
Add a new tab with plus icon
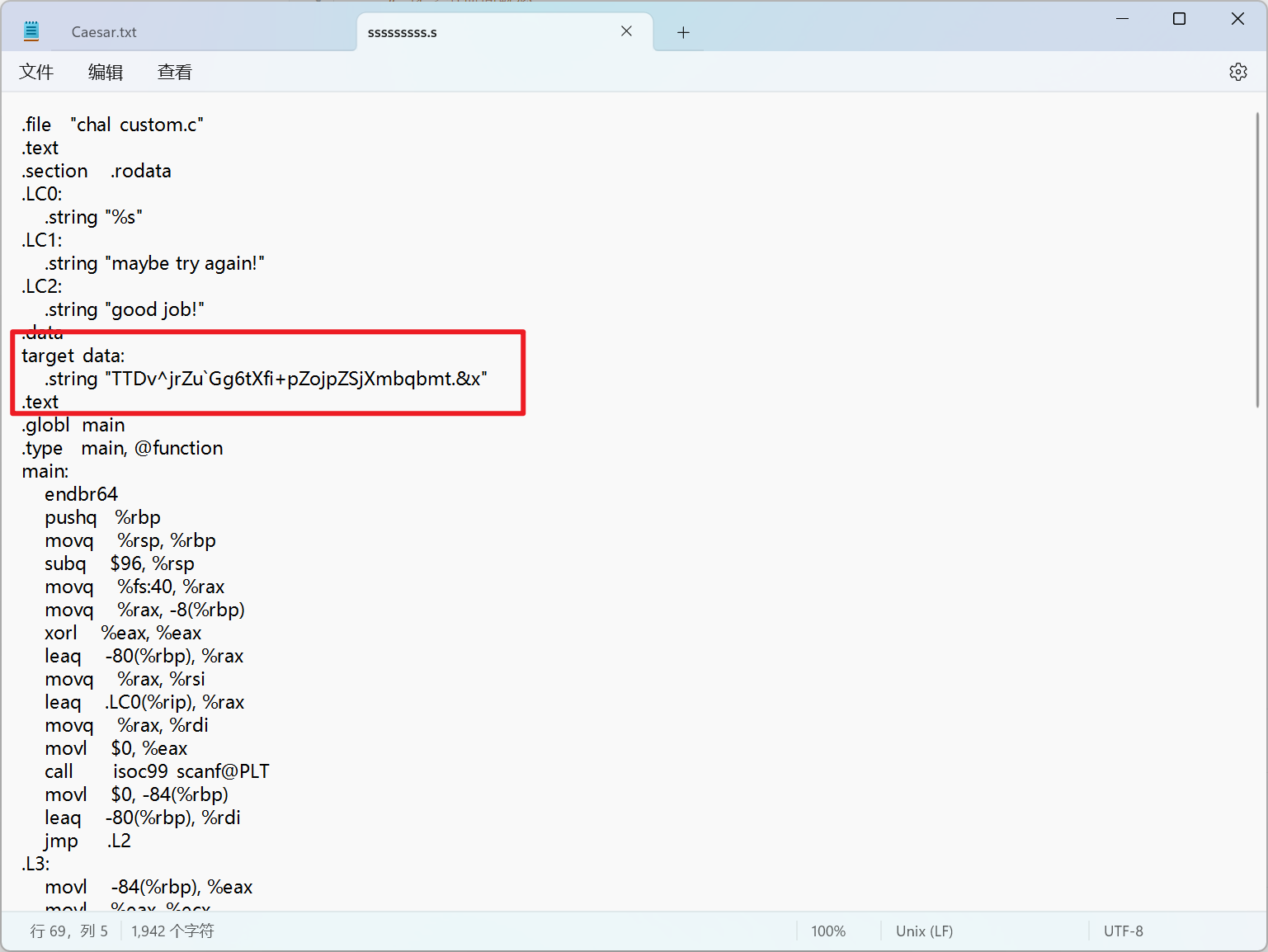point(683,32)
